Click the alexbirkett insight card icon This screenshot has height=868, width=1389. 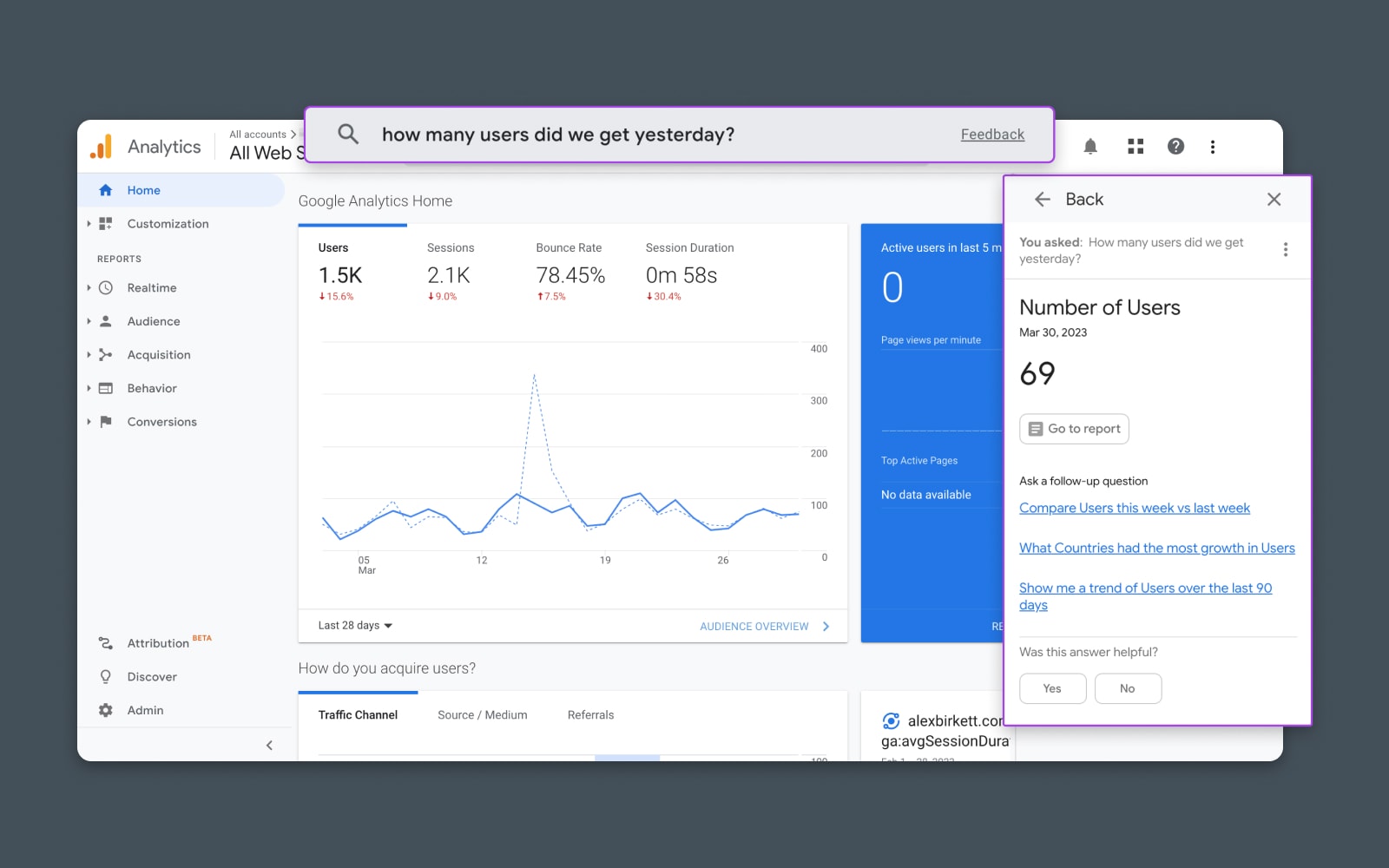pos(891,720)
